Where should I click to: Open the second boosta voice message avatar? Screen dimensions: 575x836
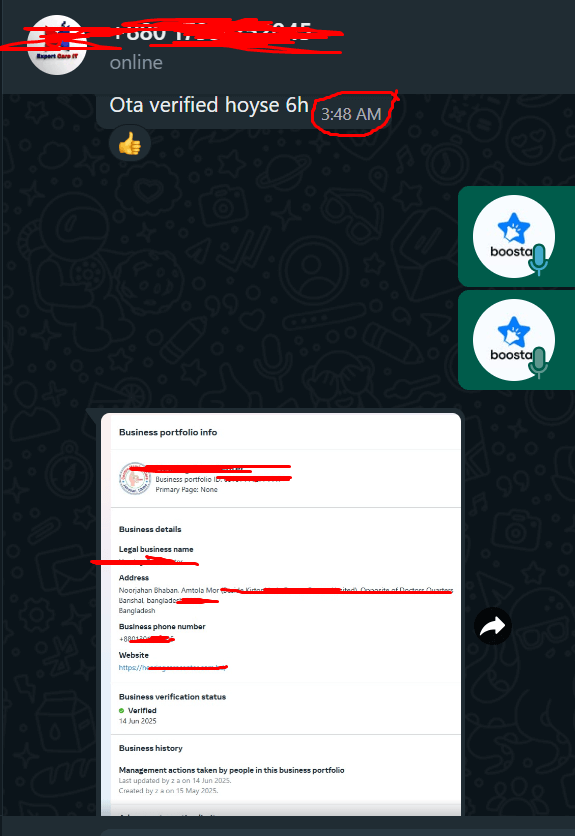point(514,340)
